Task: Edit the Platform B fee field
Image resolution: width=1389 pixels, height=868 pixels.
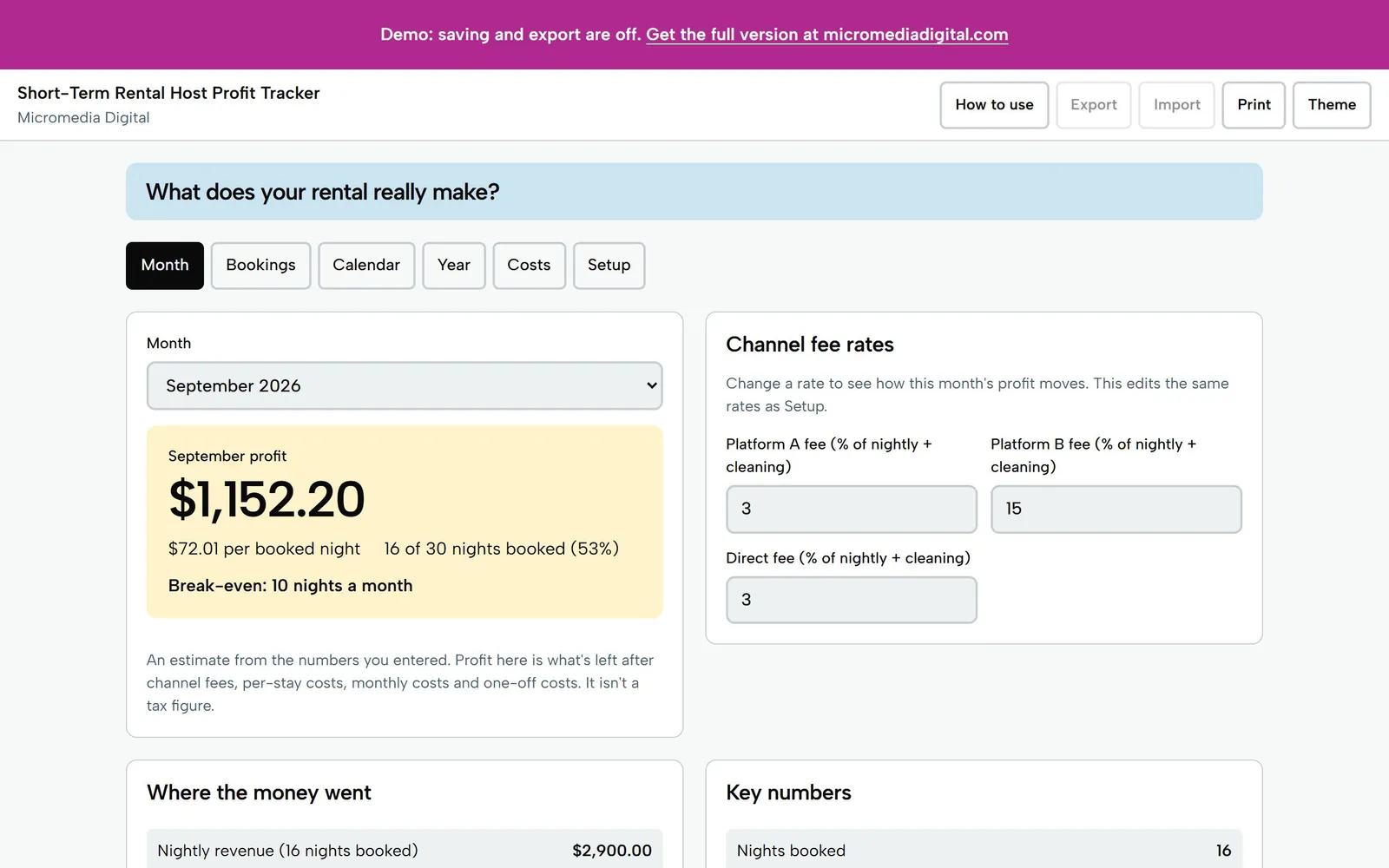Action: tap(1116, 509)
